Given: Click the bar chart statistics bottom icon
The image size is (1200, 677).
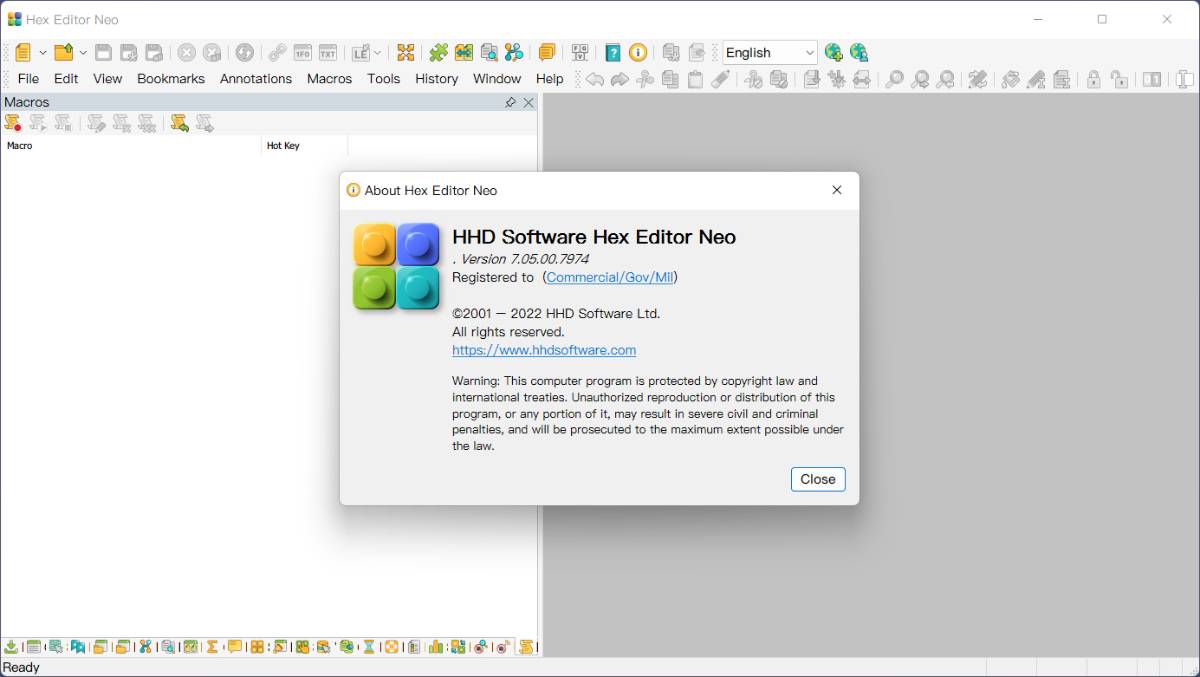Looking at the screenshot, I should tap(436, 647).
